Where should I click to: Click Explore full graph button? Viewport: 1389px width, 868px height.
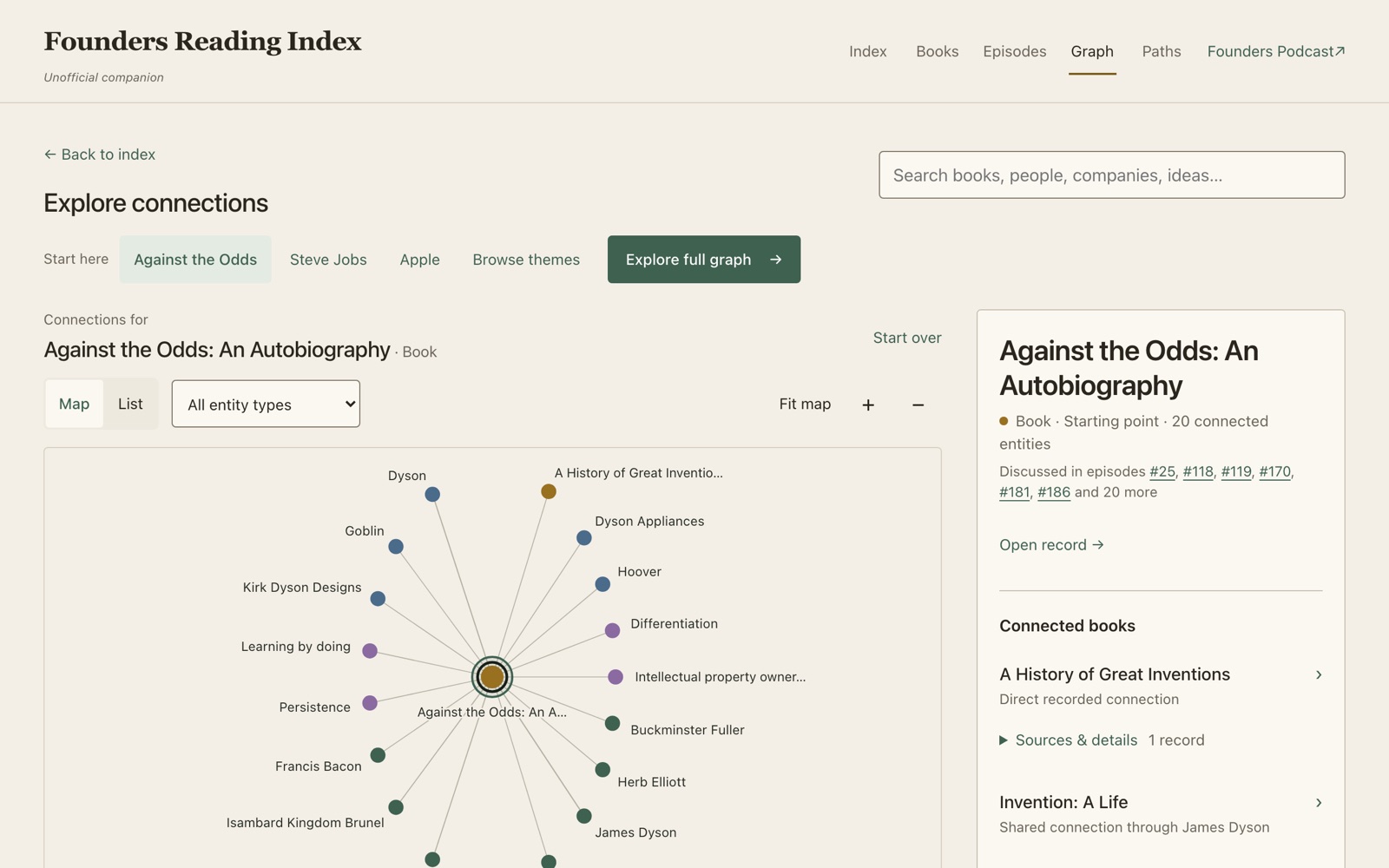click(x=704, y=260)
